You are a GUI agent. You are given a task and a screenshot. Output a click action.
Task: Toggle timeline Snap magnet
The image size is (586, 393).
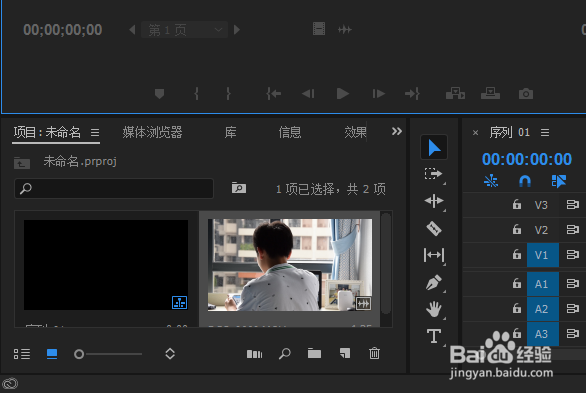[525, 181]
